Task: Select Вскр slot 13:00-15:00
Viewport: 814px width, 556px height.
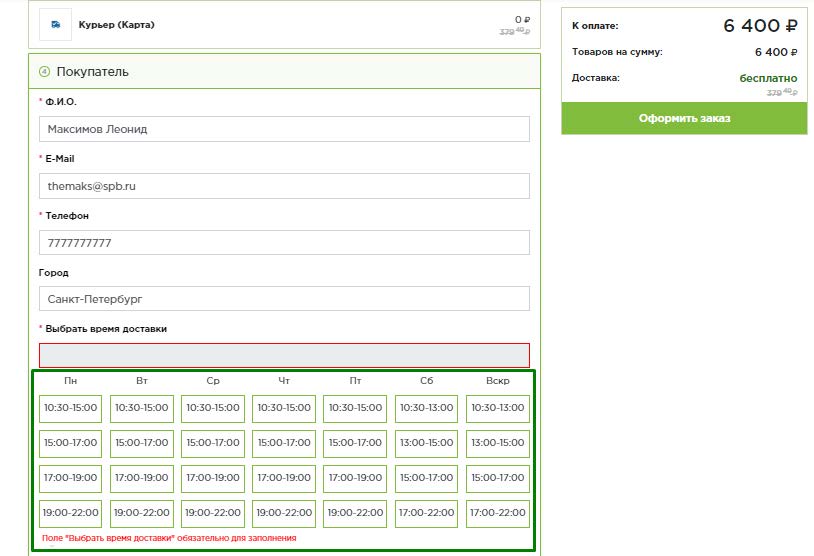Action: click(x=498, y=443)
